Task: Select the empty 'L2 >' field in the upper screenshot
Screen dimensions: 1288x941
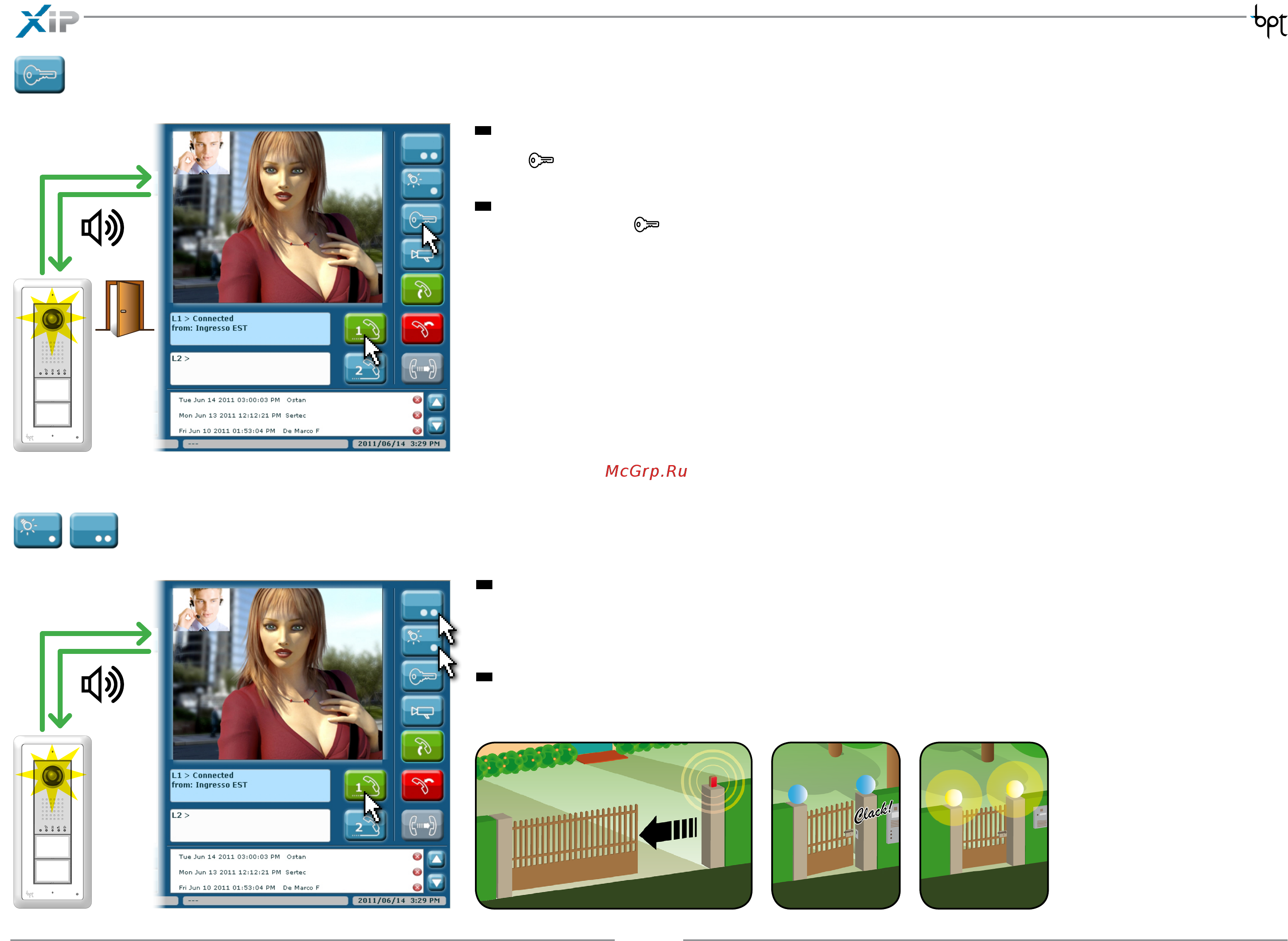Action: pos(250,368)
